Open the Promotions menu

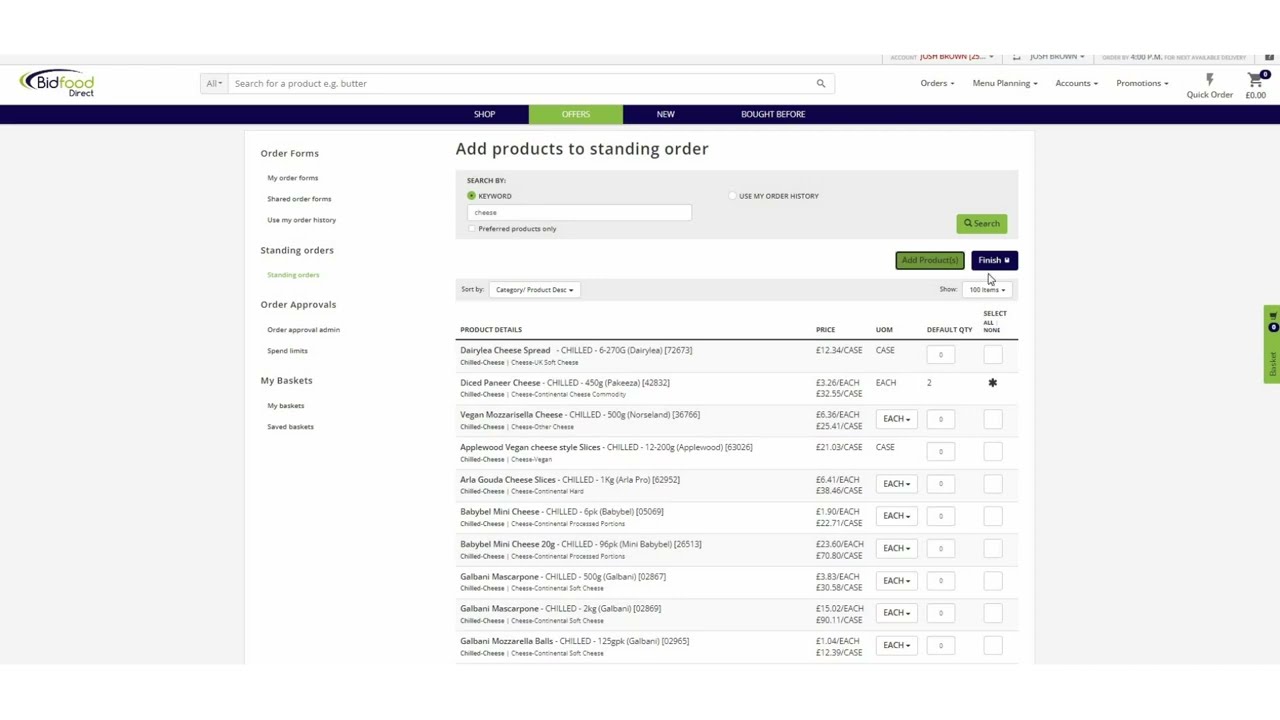1142,83
